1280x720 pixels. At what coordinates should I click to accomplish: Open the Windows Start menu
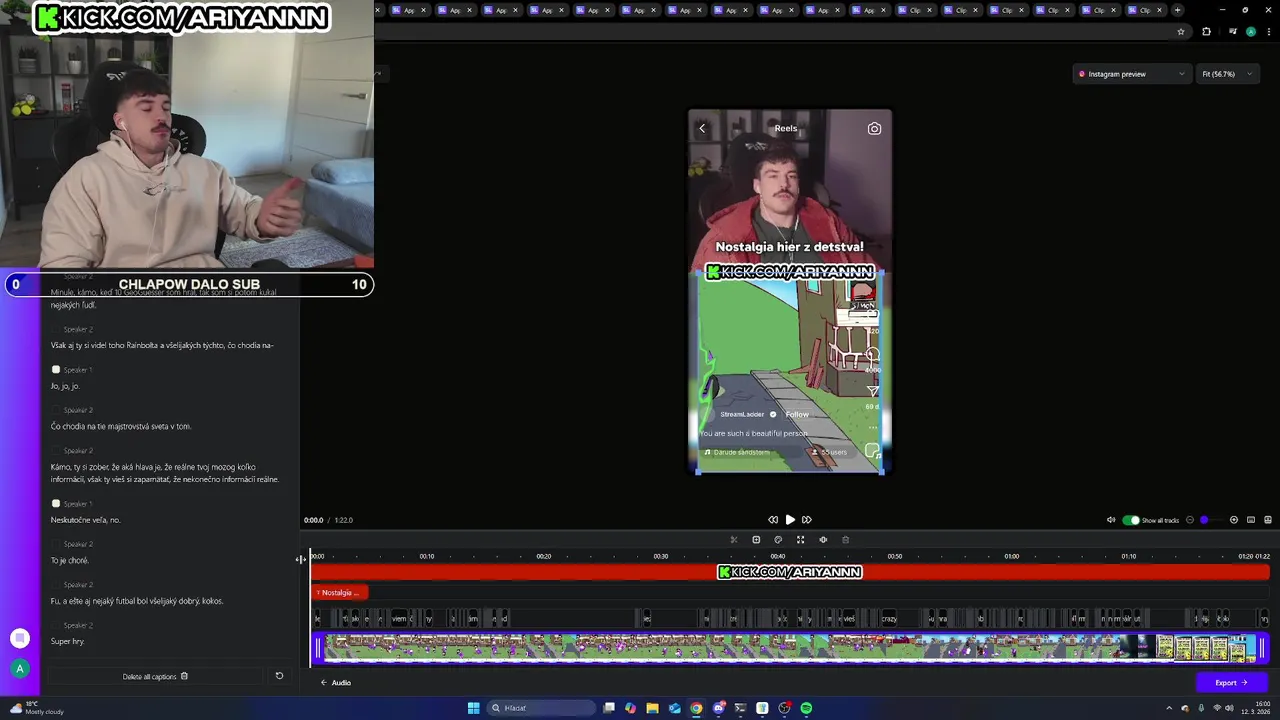[x=473, y=708]
